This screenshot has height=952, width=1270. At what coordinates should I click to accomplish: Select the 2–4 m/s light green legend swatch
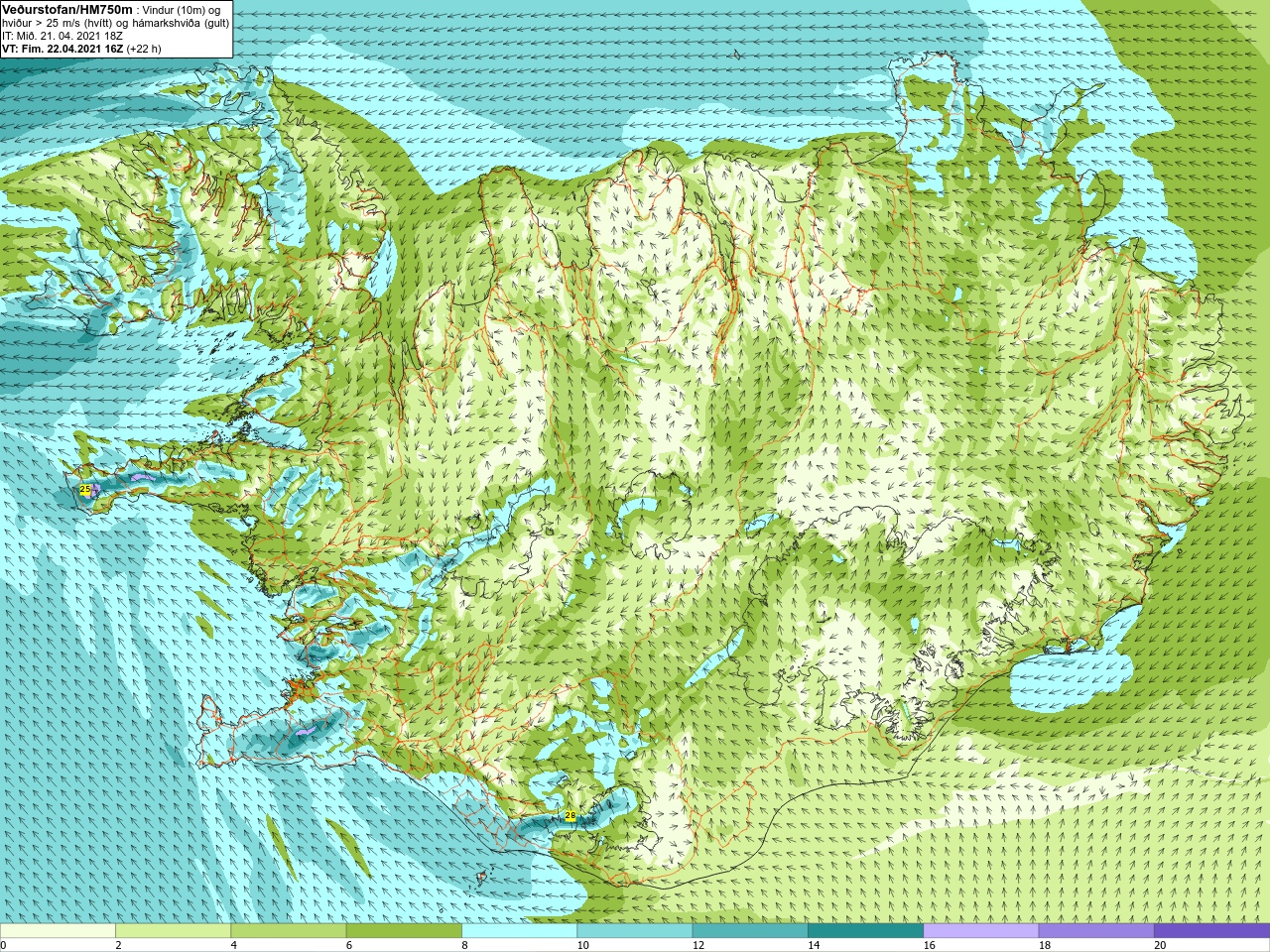tap(173, 931)
